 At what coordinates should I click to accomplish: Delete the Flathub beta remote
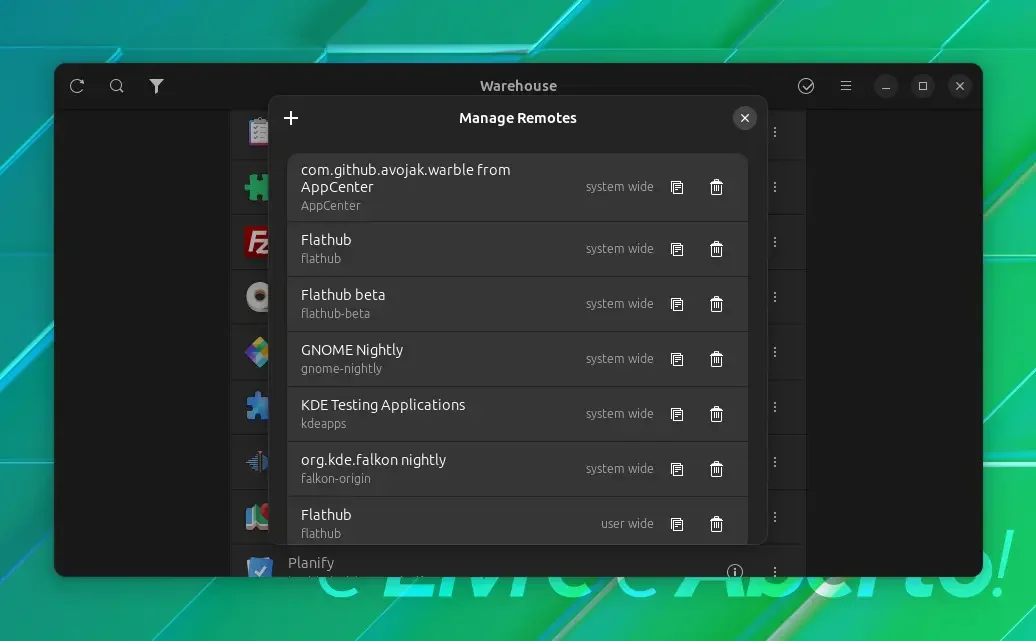pyautogui.click(x=716, y=304)
